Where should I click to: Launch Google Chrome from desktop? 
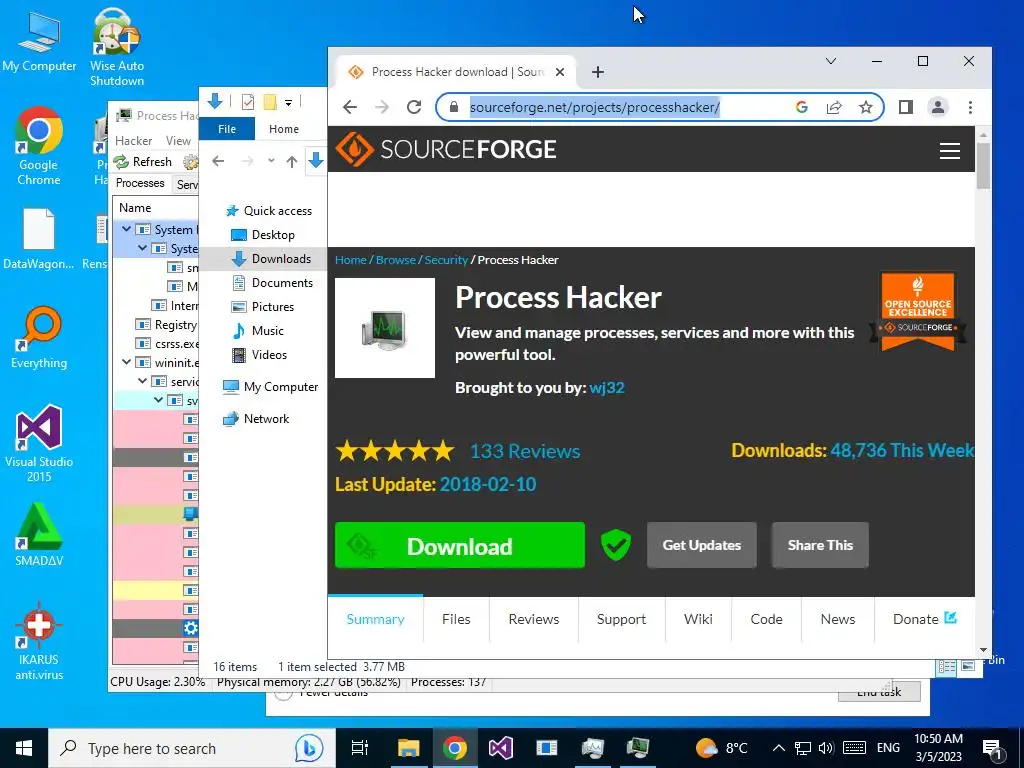pos(39,146)
